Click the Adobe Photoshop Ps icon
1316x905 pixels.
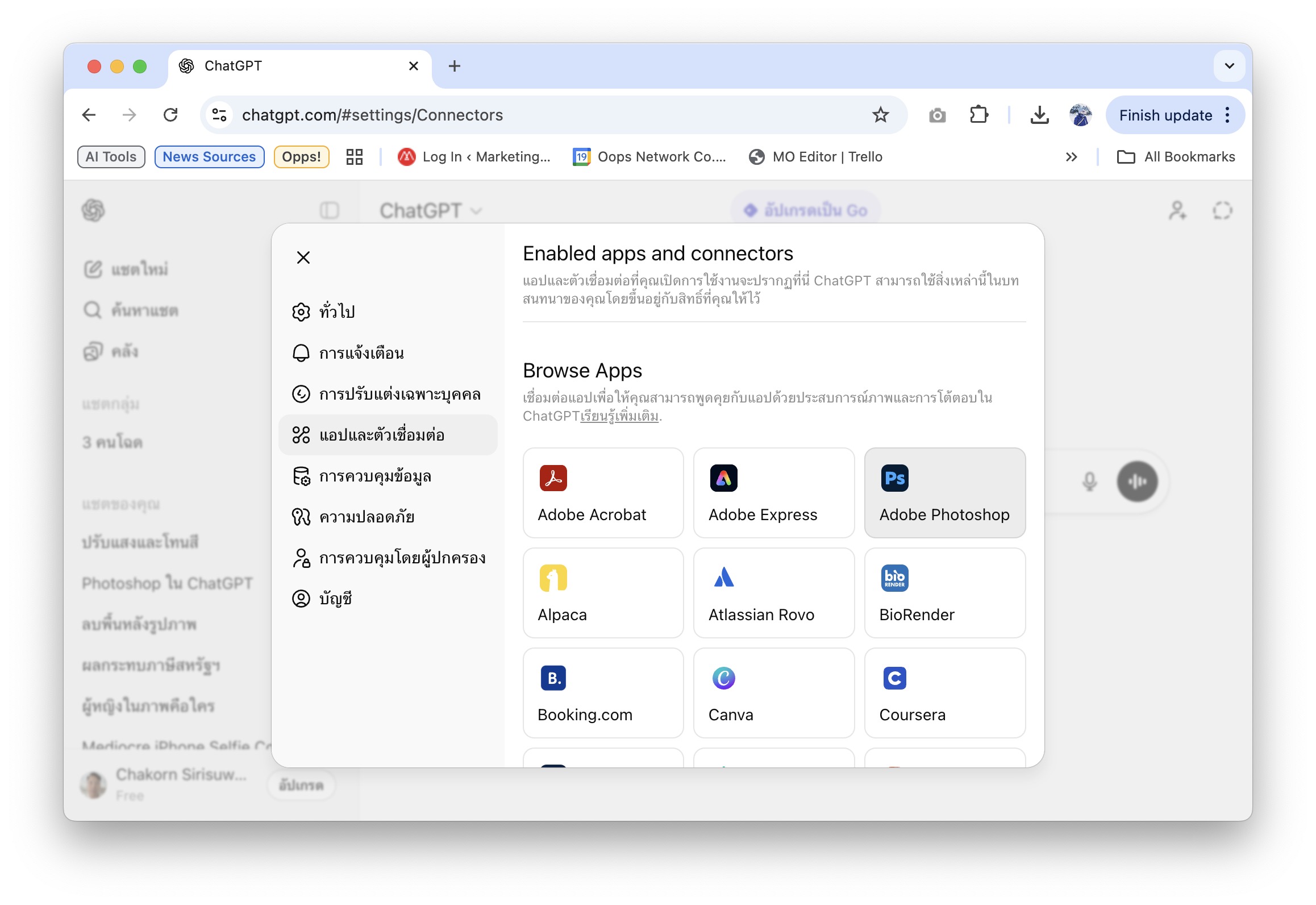pyautogui.click(x=895, y=478)
